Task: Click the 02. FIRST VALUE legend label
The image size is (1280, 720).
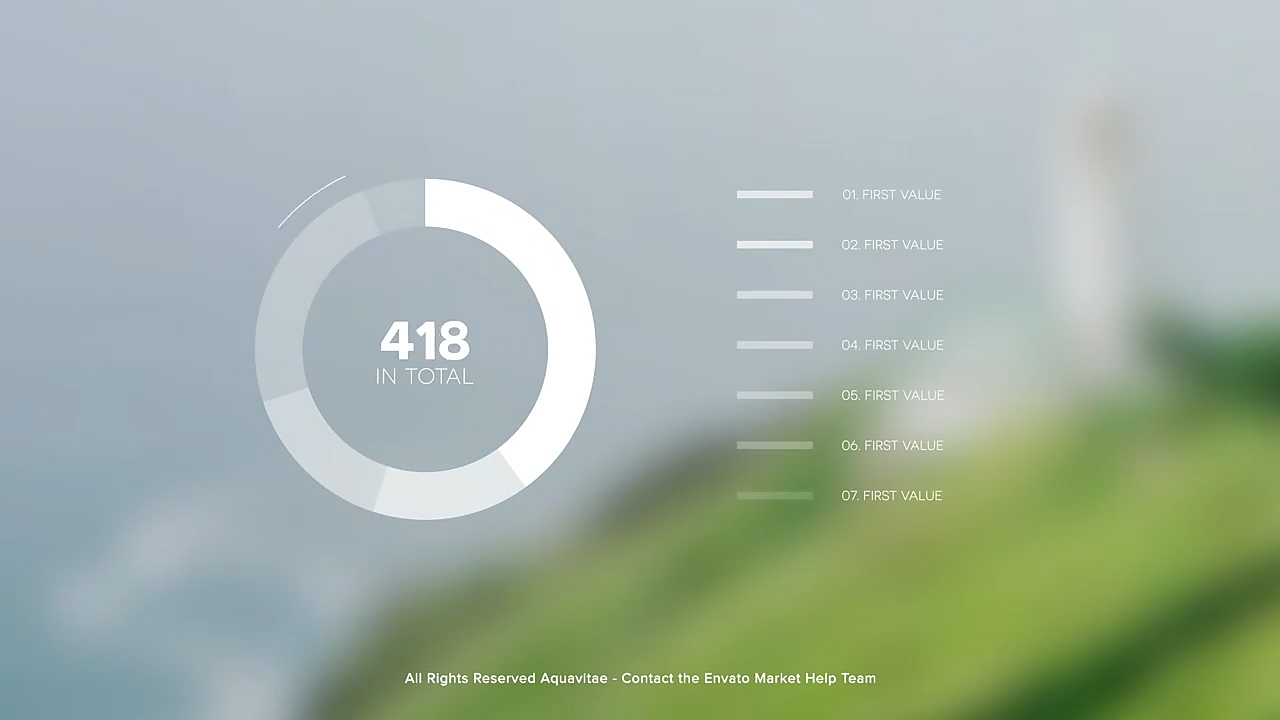Action: click(892, 245)
